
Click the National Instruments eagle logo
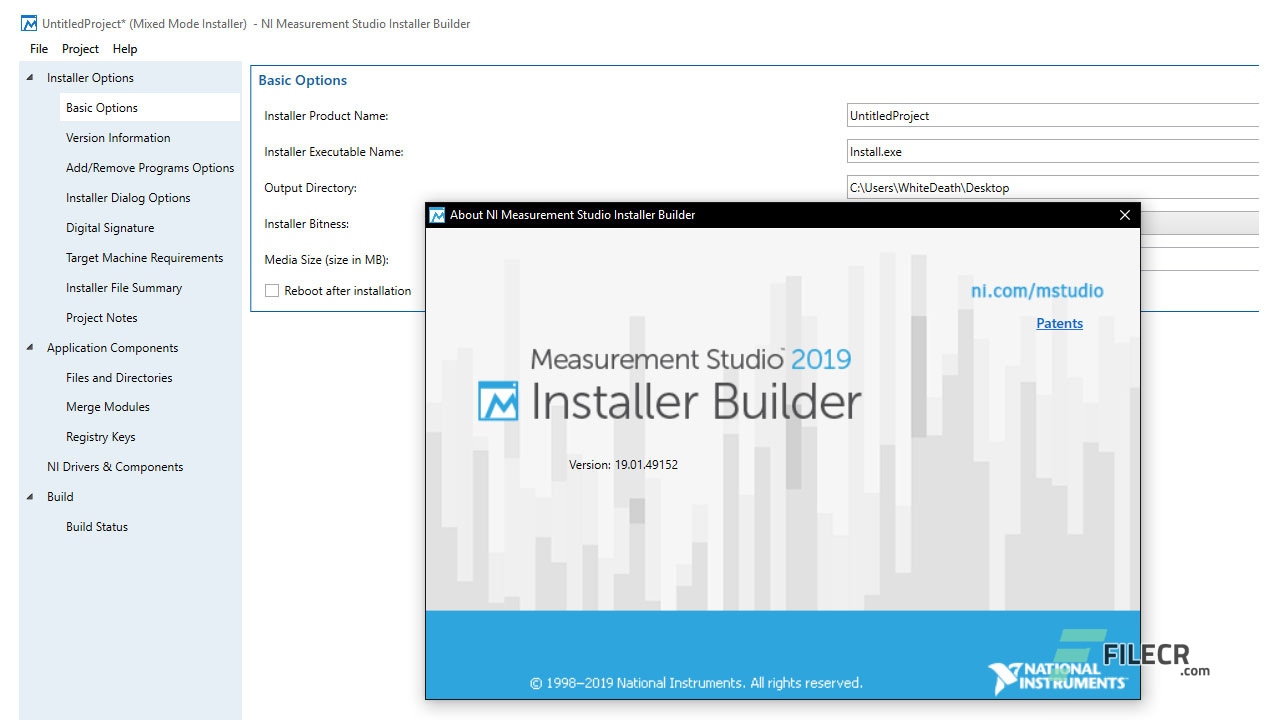click(x=1004, y=678)
